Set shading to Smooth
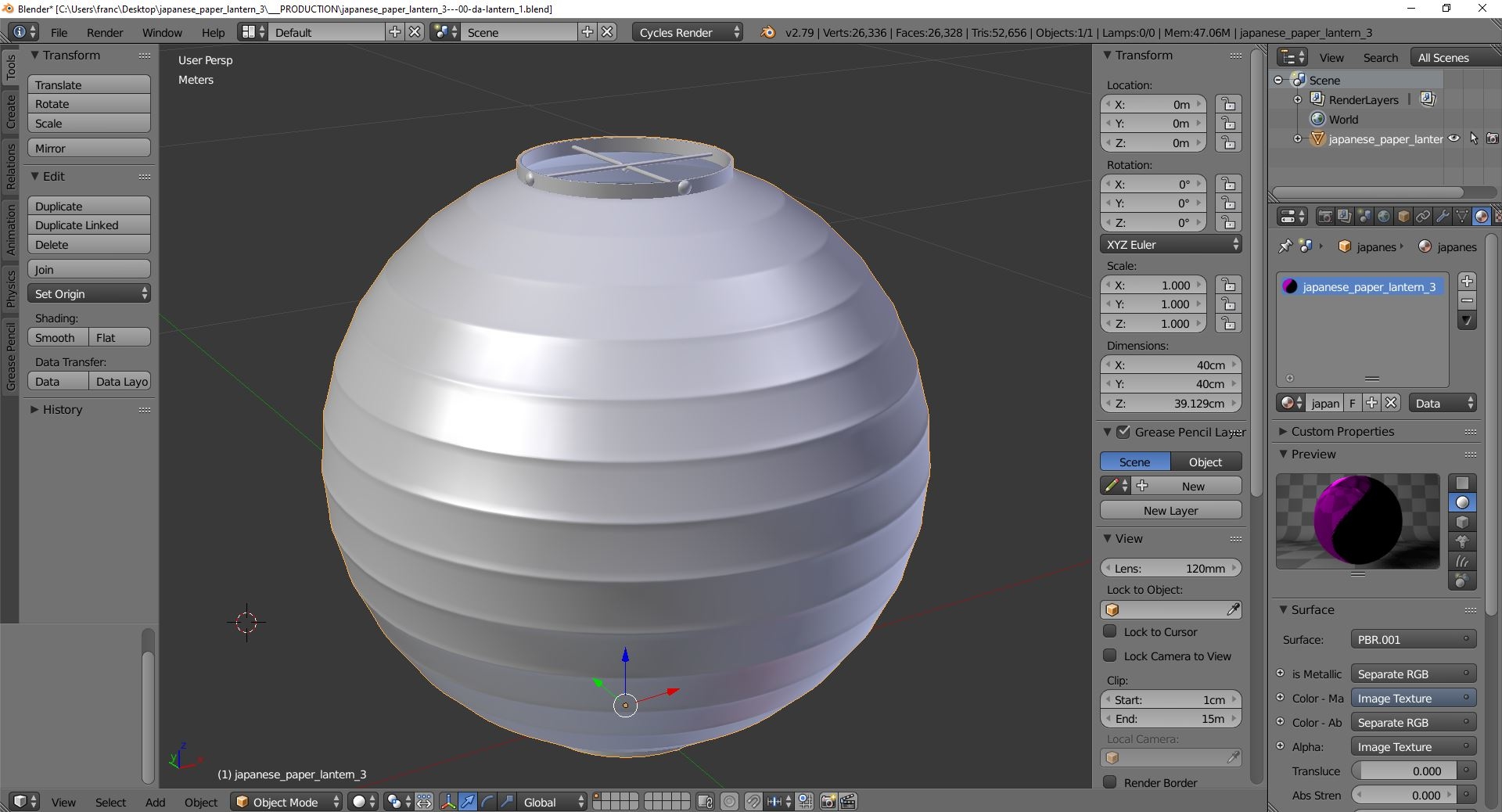Viewport: 1502px width, 812px height. click(x=56, y=337)
